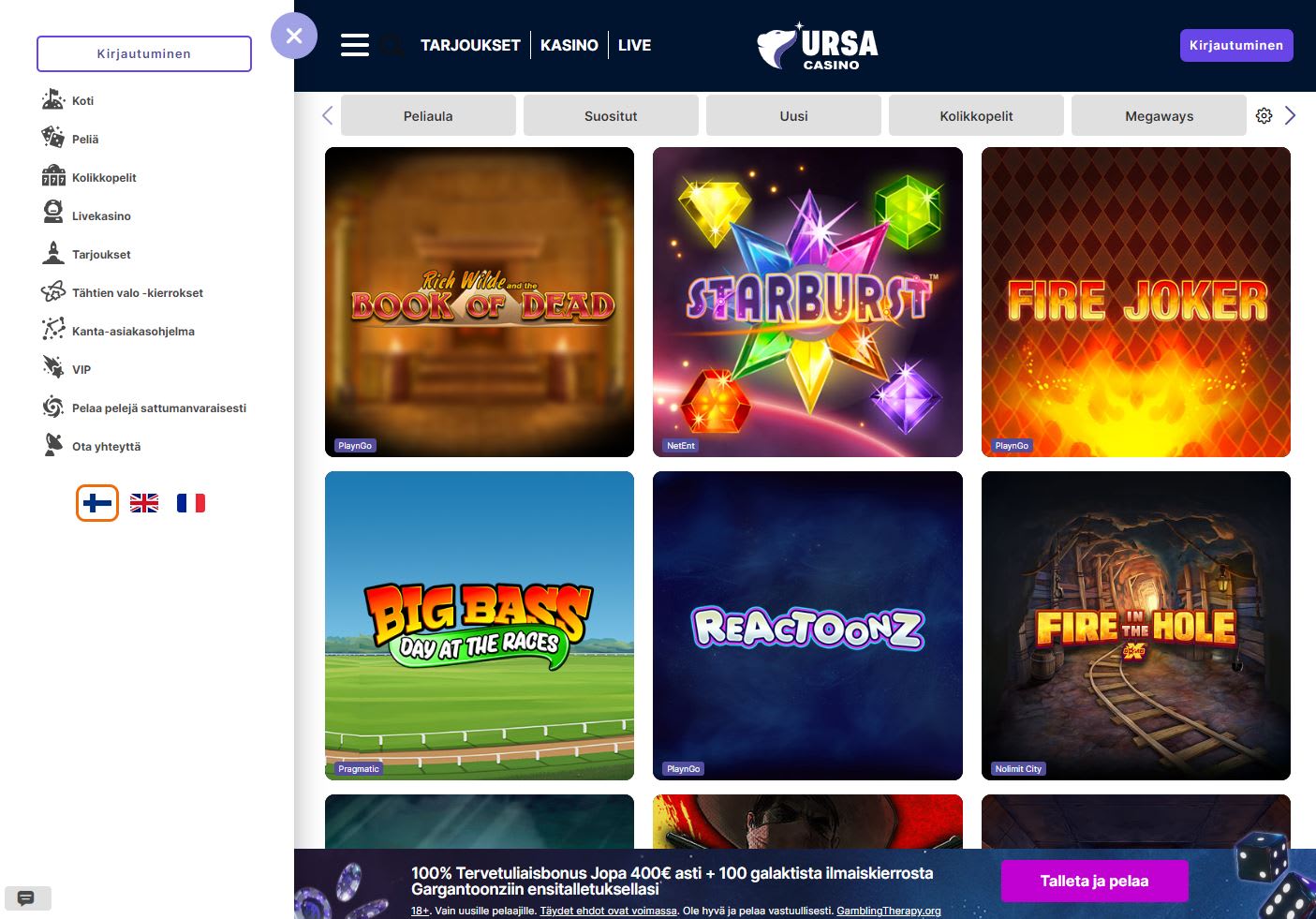Click purple Kirjautuminen button in header
The width and height of the screenshot is (1316, 919).
point(1236,45)
